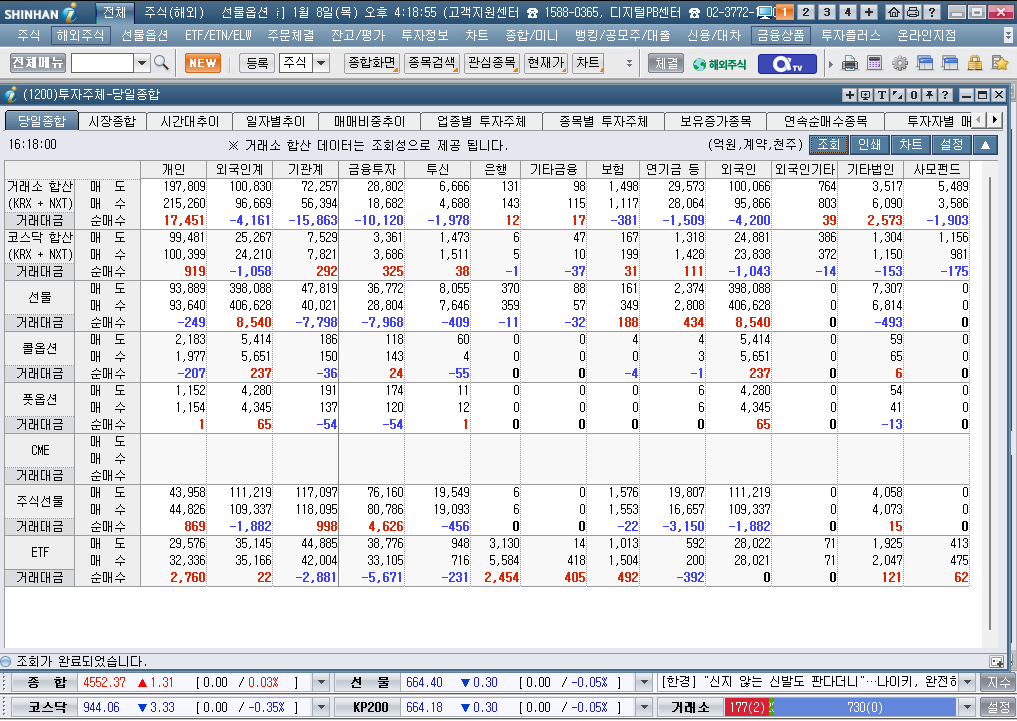Image resolution: width=1017 pixels, height=721 pixels.
Task: Click the toolbar printer icon
Action: tap(850, 64)
